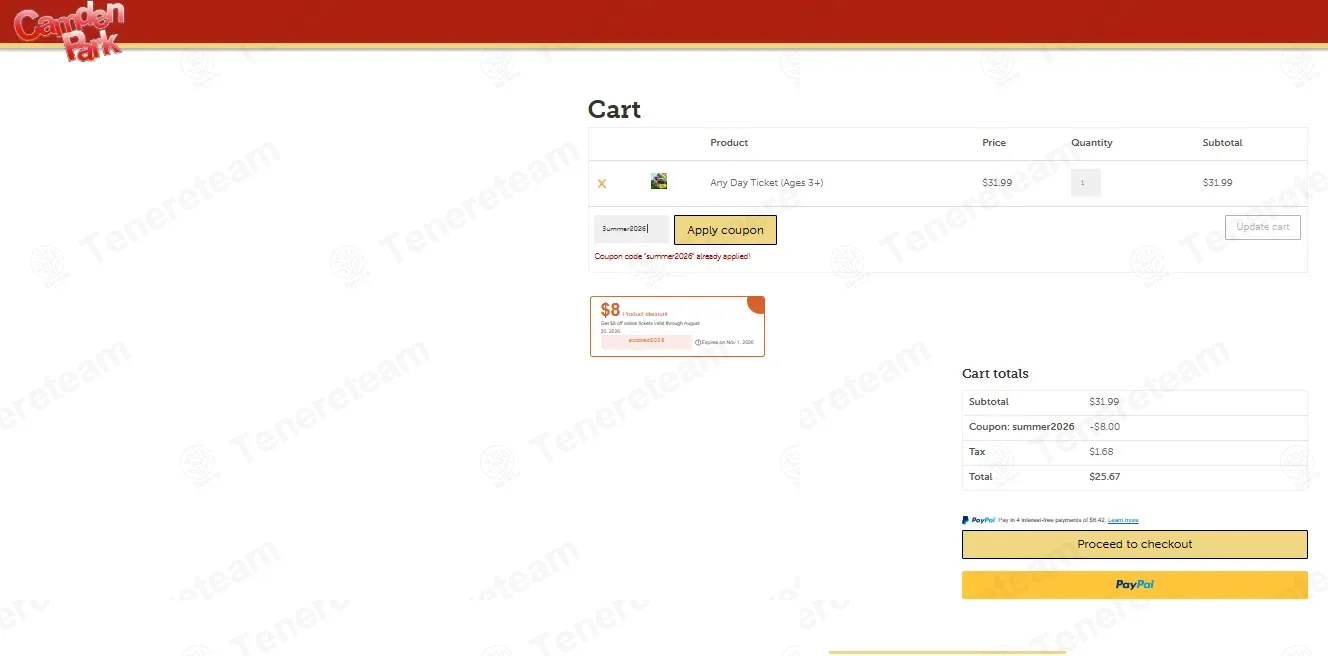Click the Cart page heading
Image resolution: width=1328 pixels, height=656 pixels.
tap(614, 110)
